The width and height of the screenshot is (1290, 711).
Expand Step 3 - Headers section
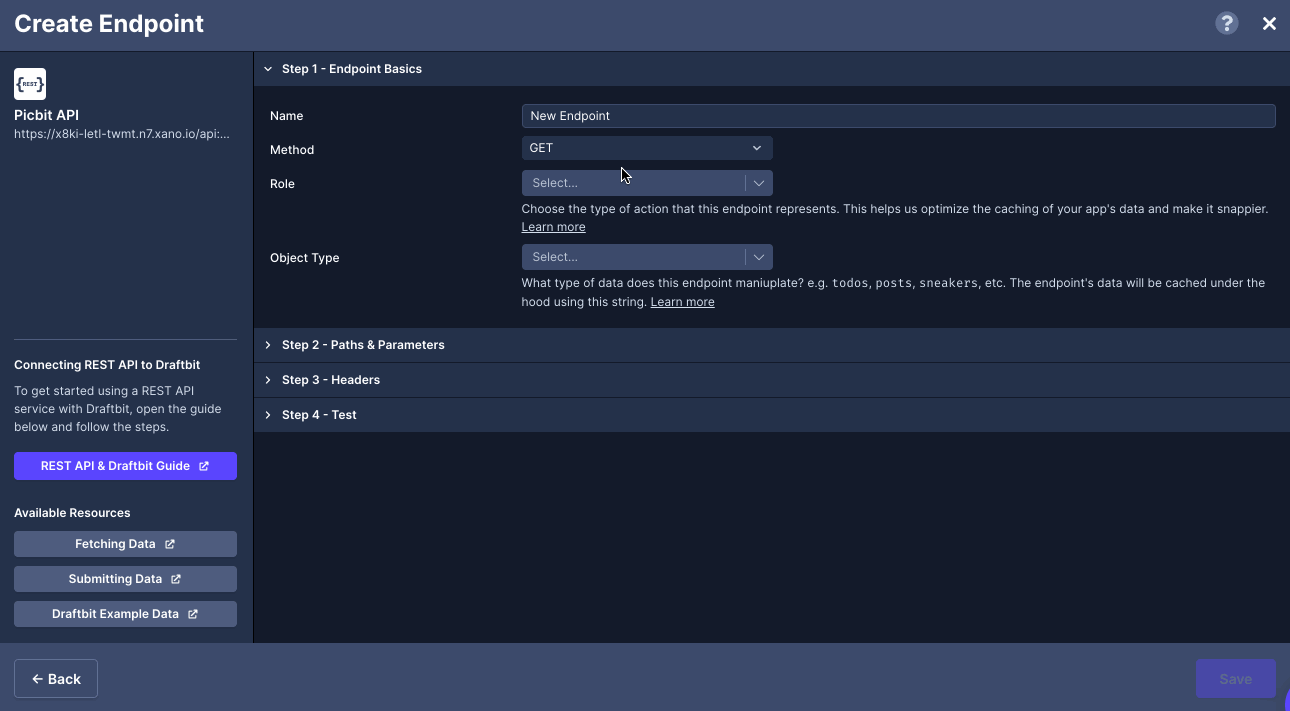[330, 380]
